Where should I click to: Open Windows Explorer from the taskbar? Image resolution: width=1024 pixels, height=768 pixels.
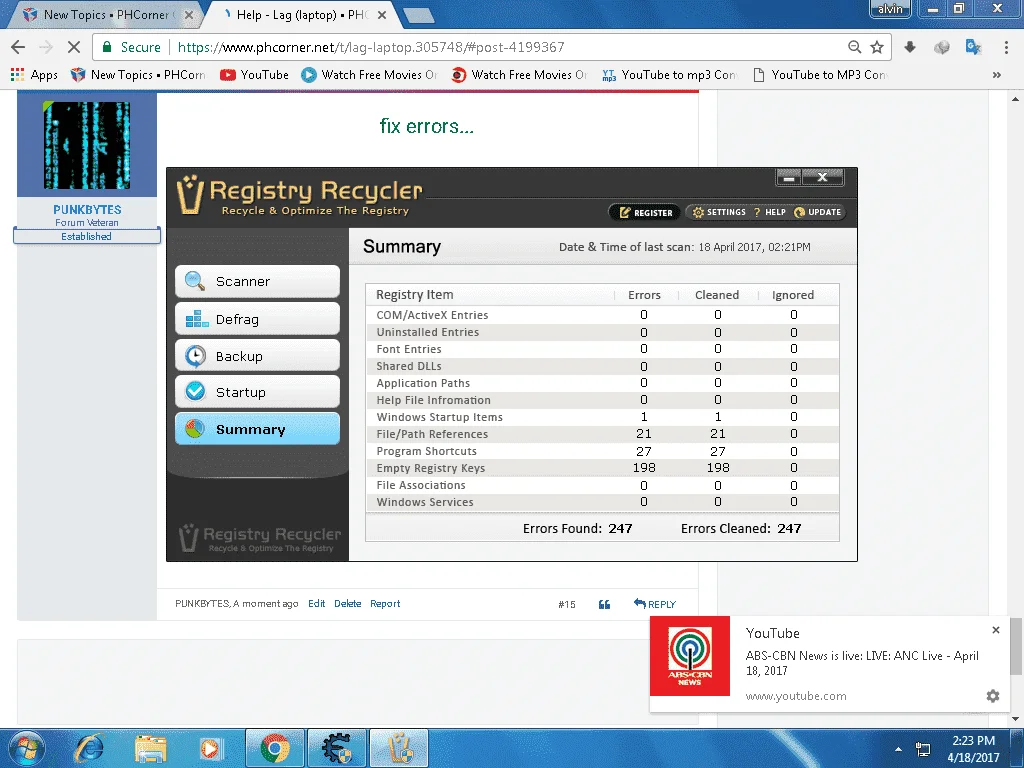[x=150, y=748]
